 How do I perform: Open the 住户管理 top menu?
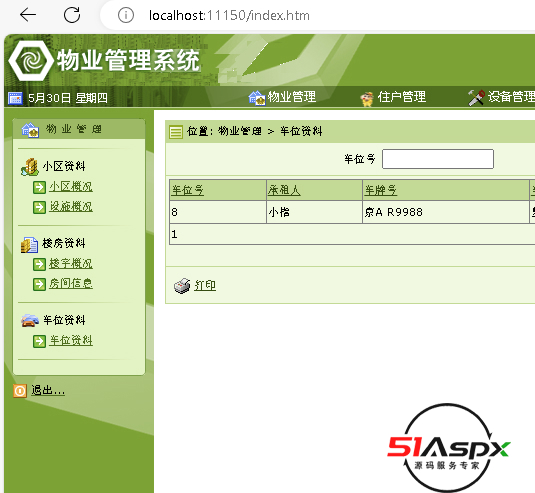coord(393,97)
